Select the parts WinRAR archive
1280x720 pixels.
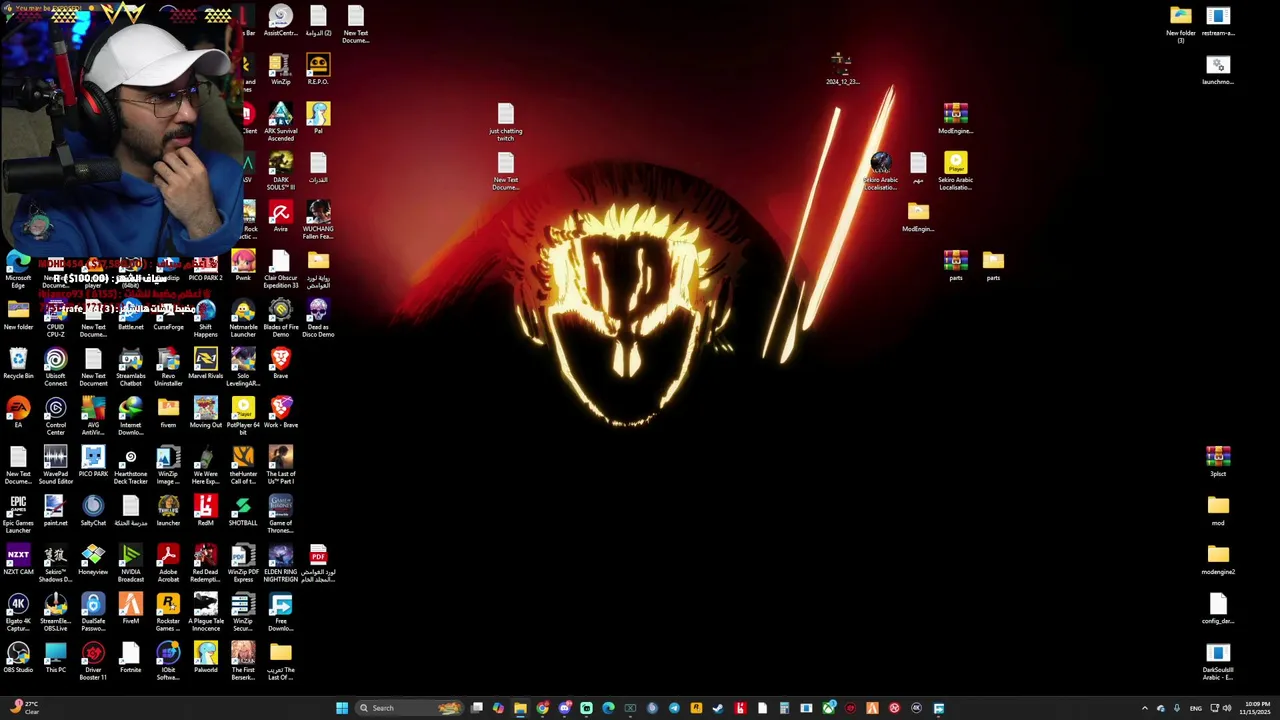955,266
